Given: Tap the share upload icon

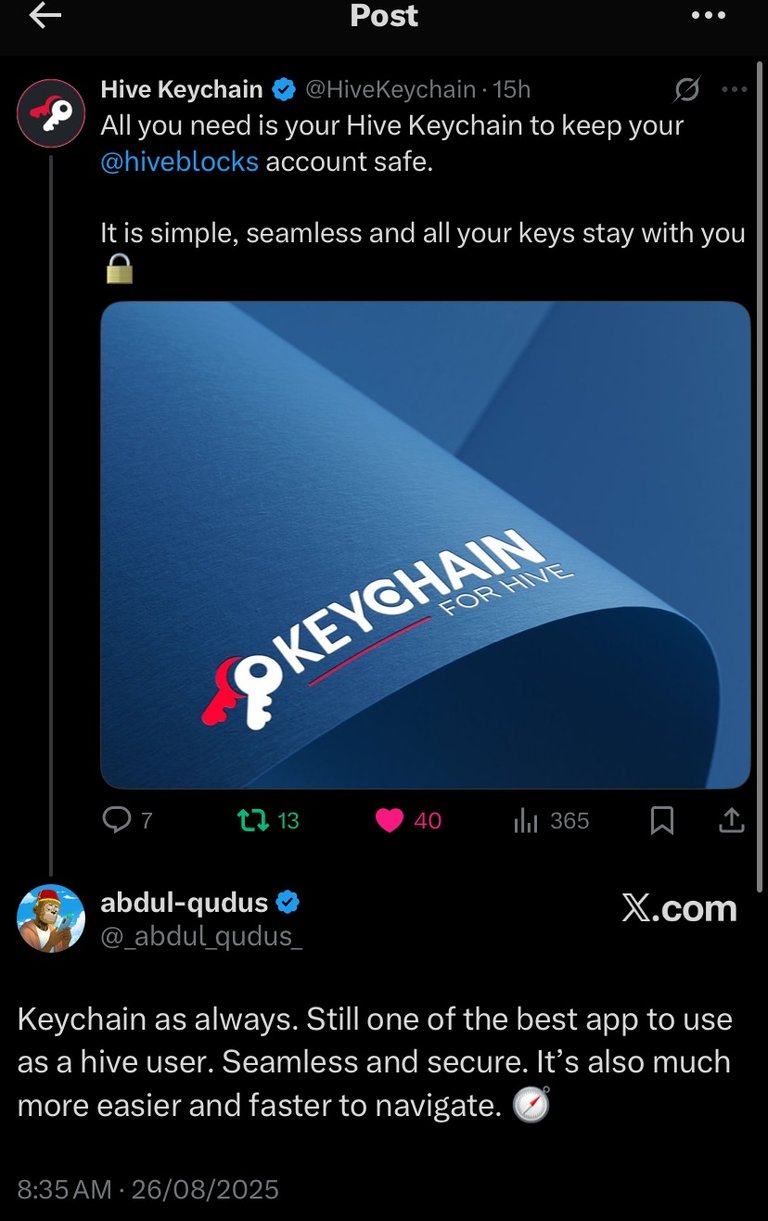Looking at the screenshot, I should [x=732, y=821].
